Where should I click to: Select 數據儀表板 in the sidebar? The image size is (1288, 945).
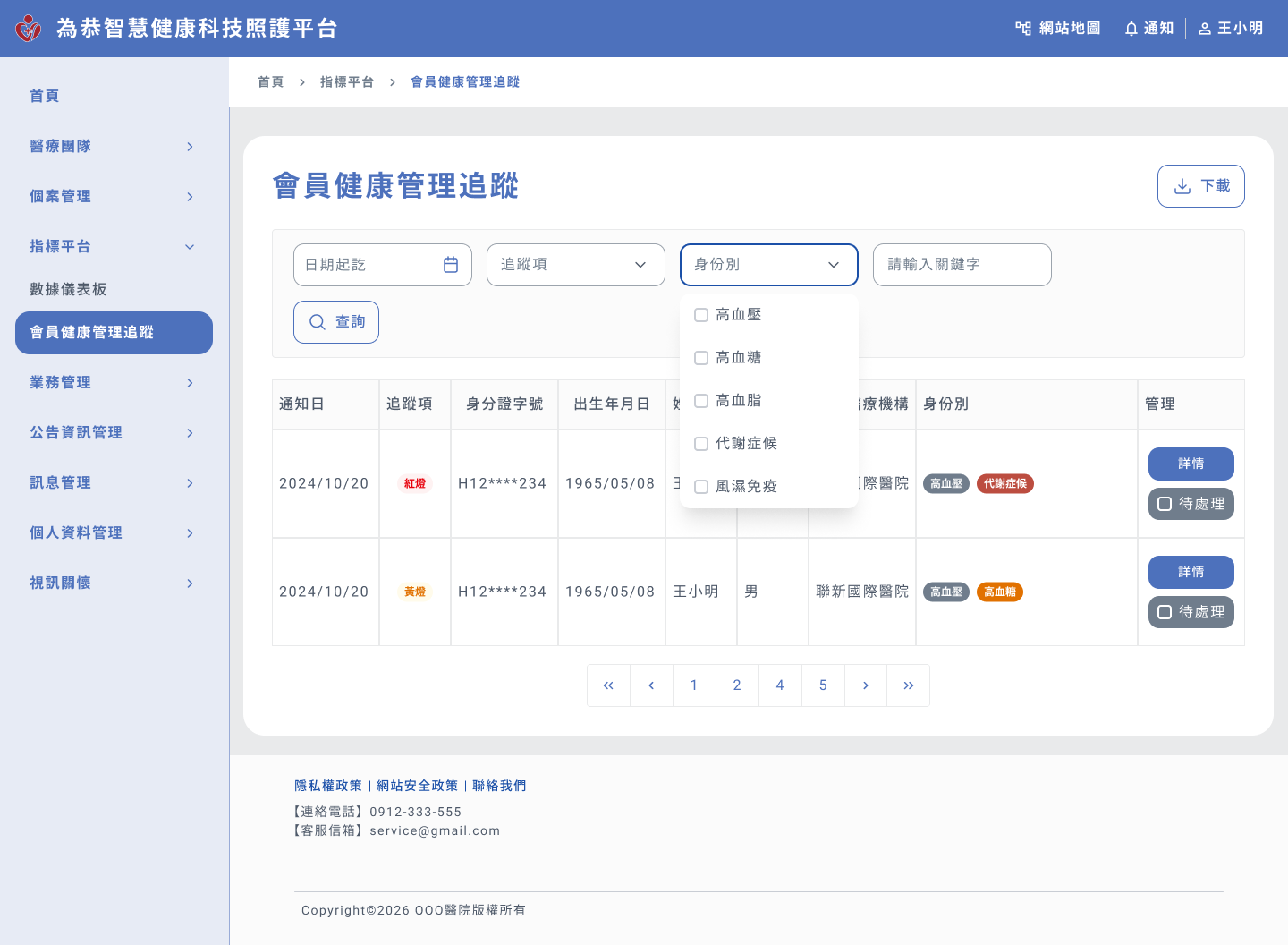click(68, 289)
